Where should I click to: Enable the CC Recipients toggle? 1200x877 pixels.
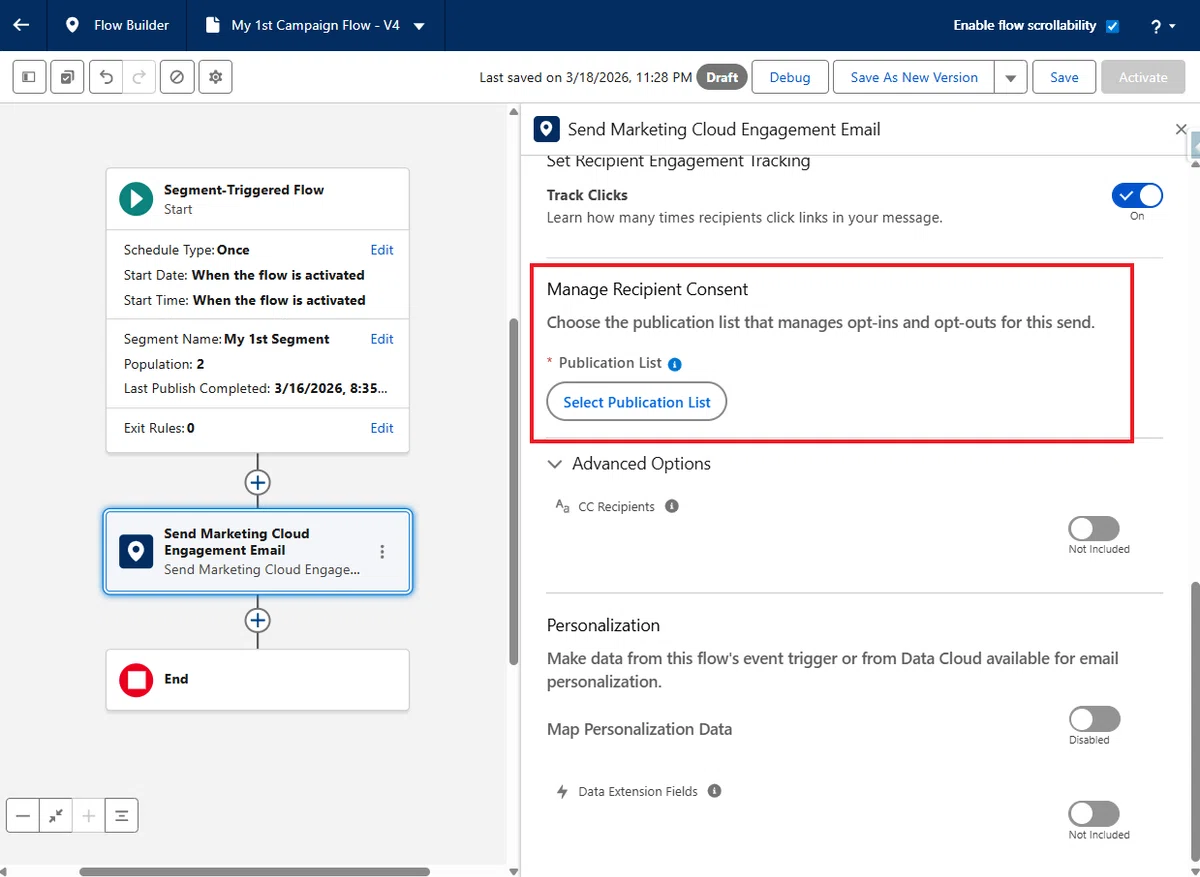(x=1094, y=528)
